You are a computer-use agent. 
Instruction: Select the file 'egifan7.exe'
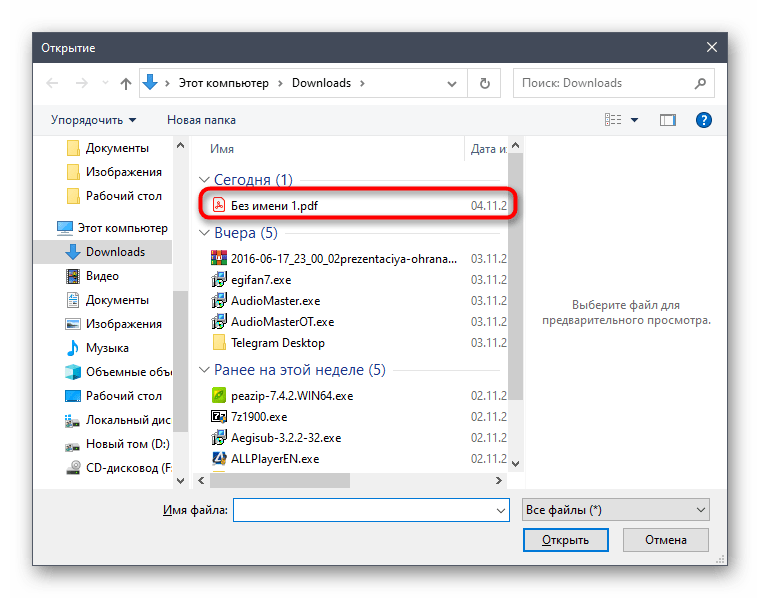(x=358, y=280)
